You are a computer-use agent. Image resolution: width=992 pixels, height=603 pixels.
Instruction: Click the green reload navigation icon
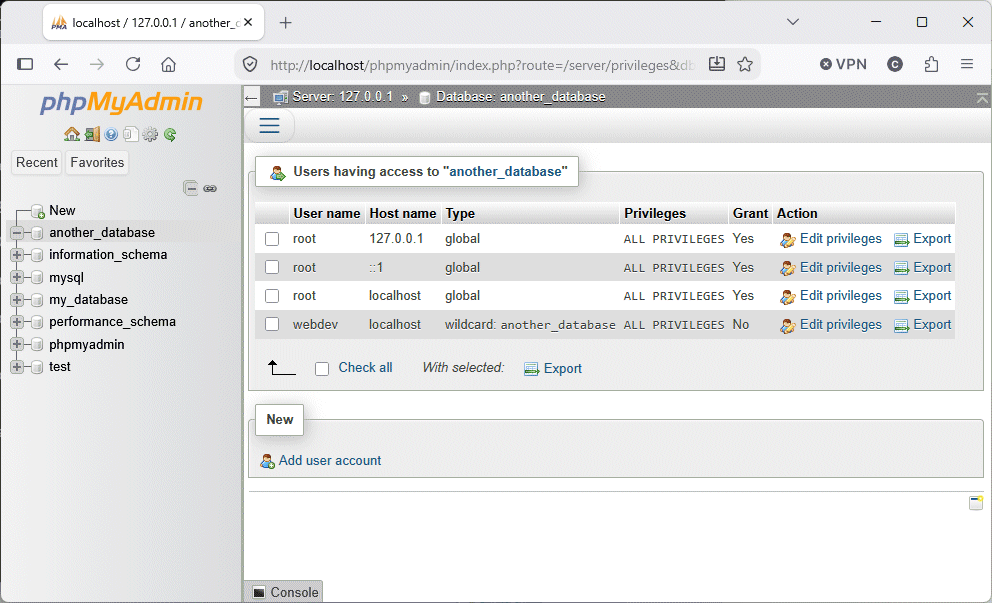pyautogui.click(x=170, y=134)
